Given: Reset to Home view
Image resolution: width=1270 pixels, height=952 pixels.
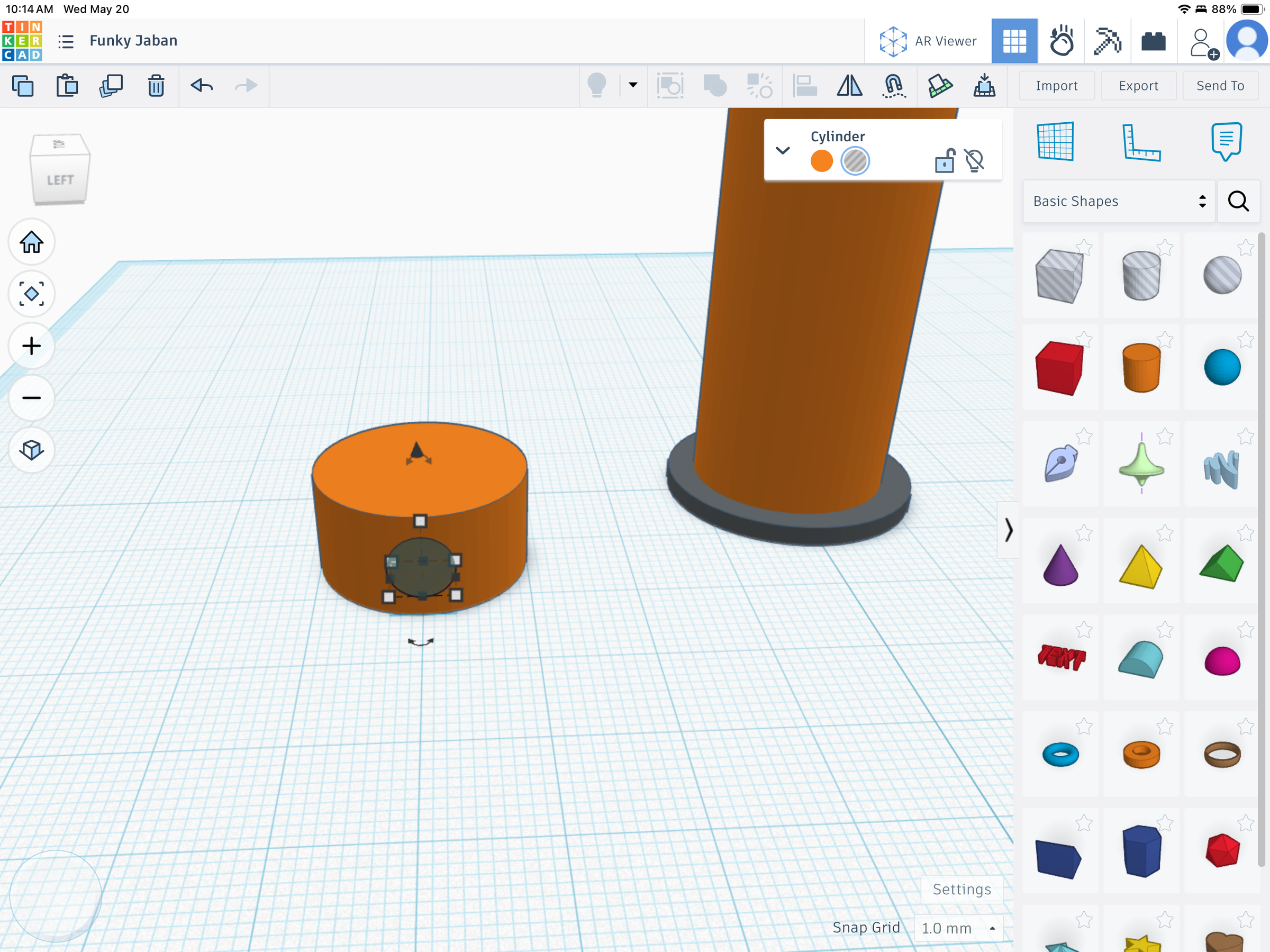Looking at the screenshot, I should point(32,242).
